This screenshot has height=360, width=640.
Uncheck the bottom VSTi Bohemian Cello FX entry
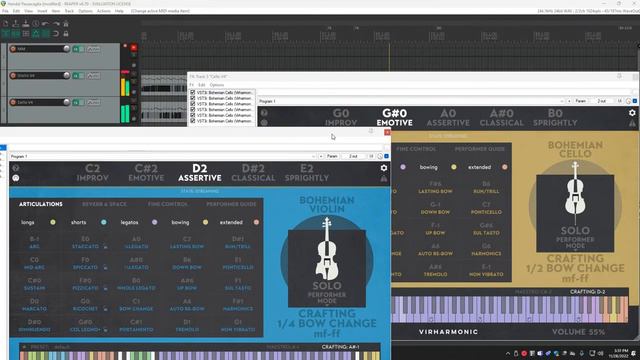coord(193,121)
